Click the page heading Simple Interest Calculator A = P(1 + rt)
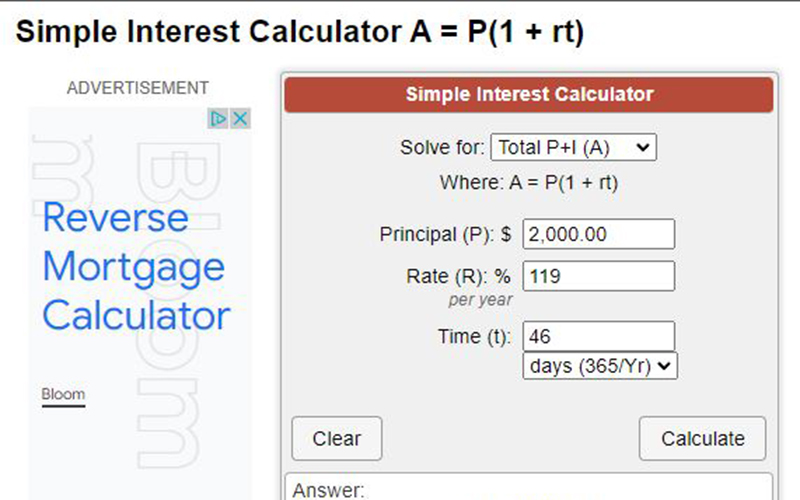The image size is (800, 500). [x=299, y=32]
